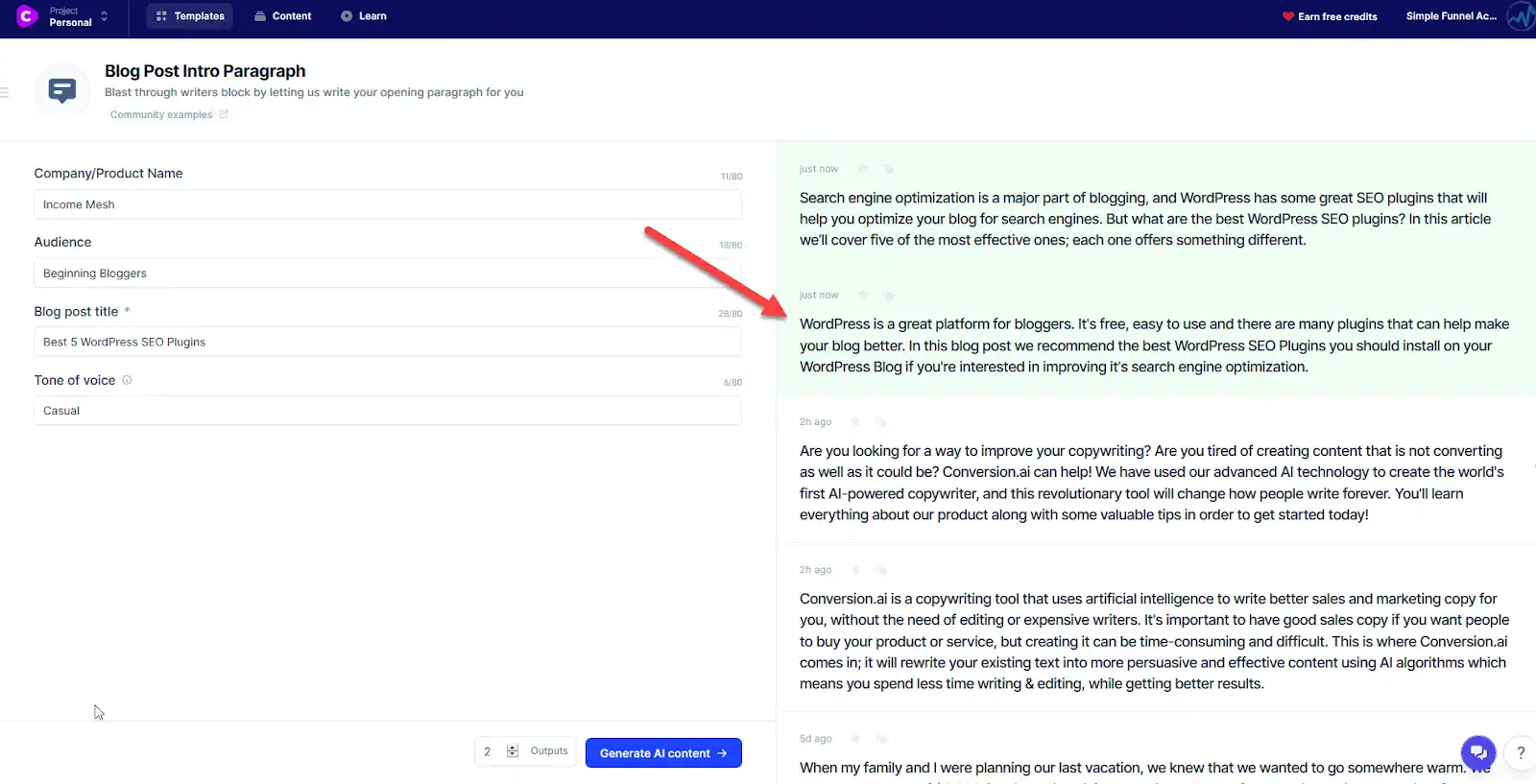This screenshot has width=1536, height=784.
Task: Click the account avatar icon
Action: pyautogui.click(x=1521, y=16)
